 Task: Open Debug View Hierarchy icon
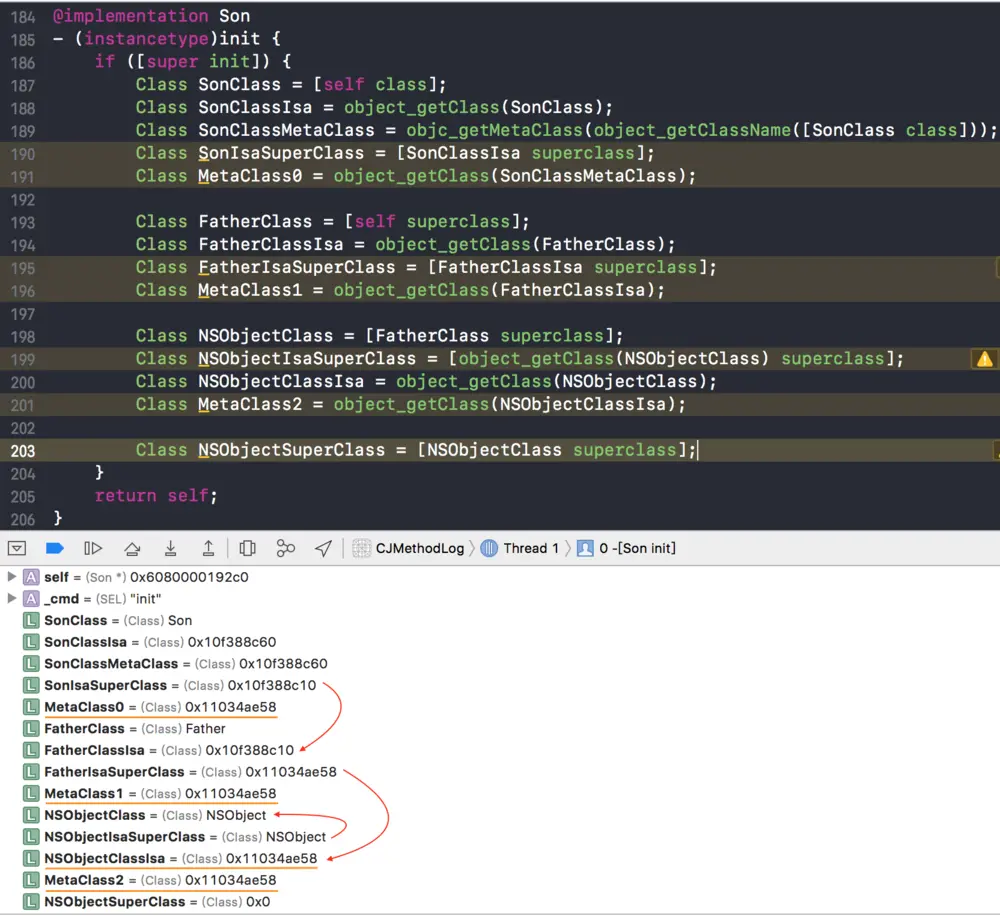pyautogui.click(x=247, y=548)
